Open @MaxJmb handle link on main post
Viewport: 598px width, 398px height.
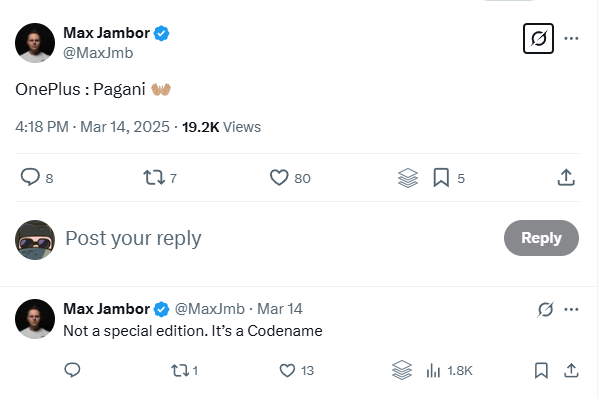[x=98, y=53]
